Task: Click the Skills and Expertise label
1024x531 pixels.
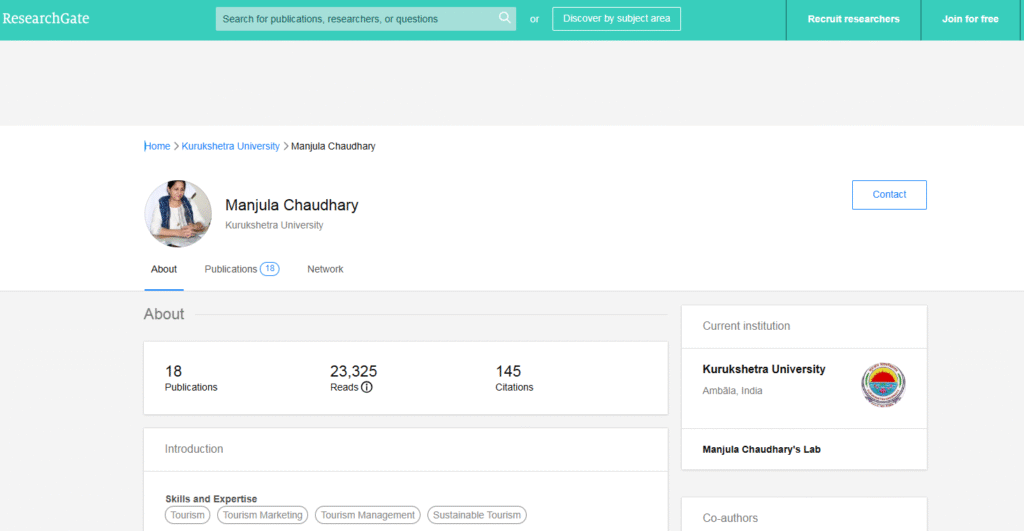Action: pos(211,498)
